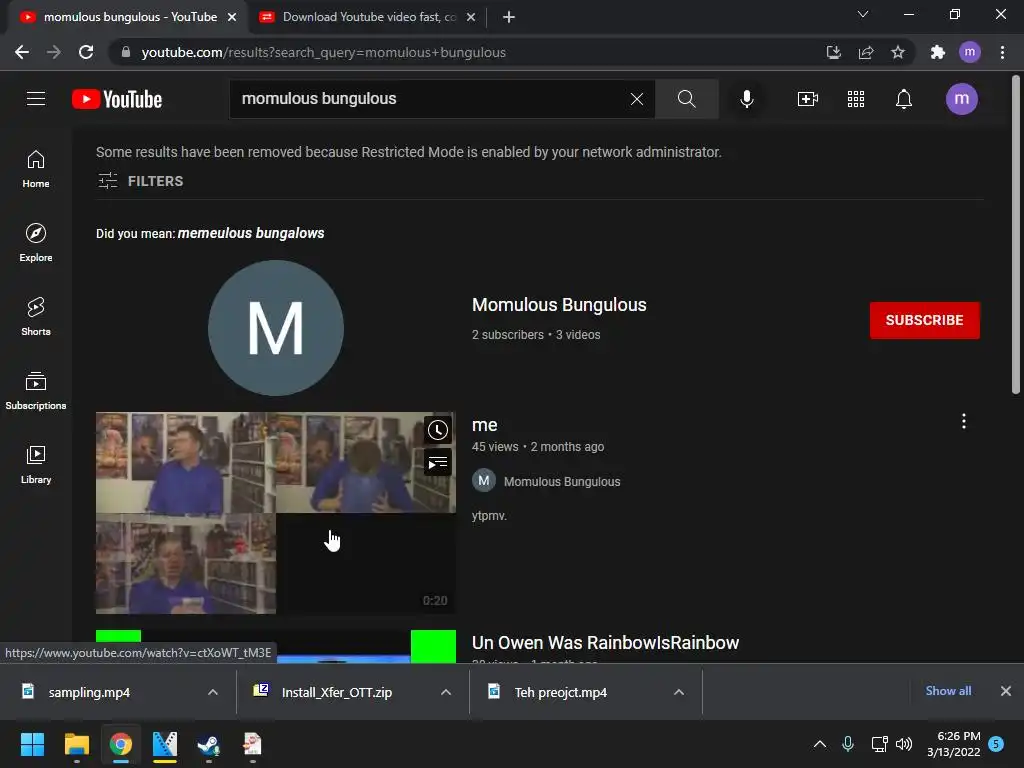The image size is (1024, 768).
Task: Open Explore in the sidebar
Action: pyautogui.click(x=36, y=242)
